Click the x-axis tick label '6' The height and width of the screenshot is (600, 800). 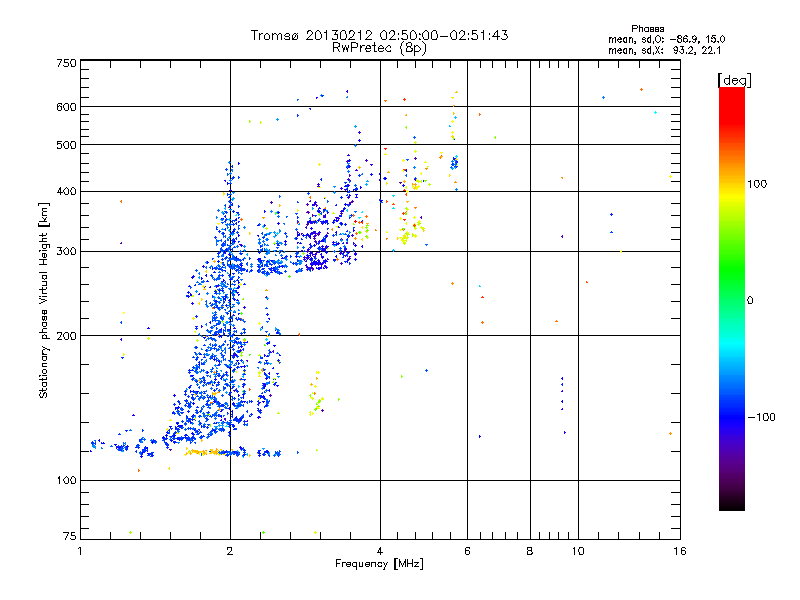point(467,551)
